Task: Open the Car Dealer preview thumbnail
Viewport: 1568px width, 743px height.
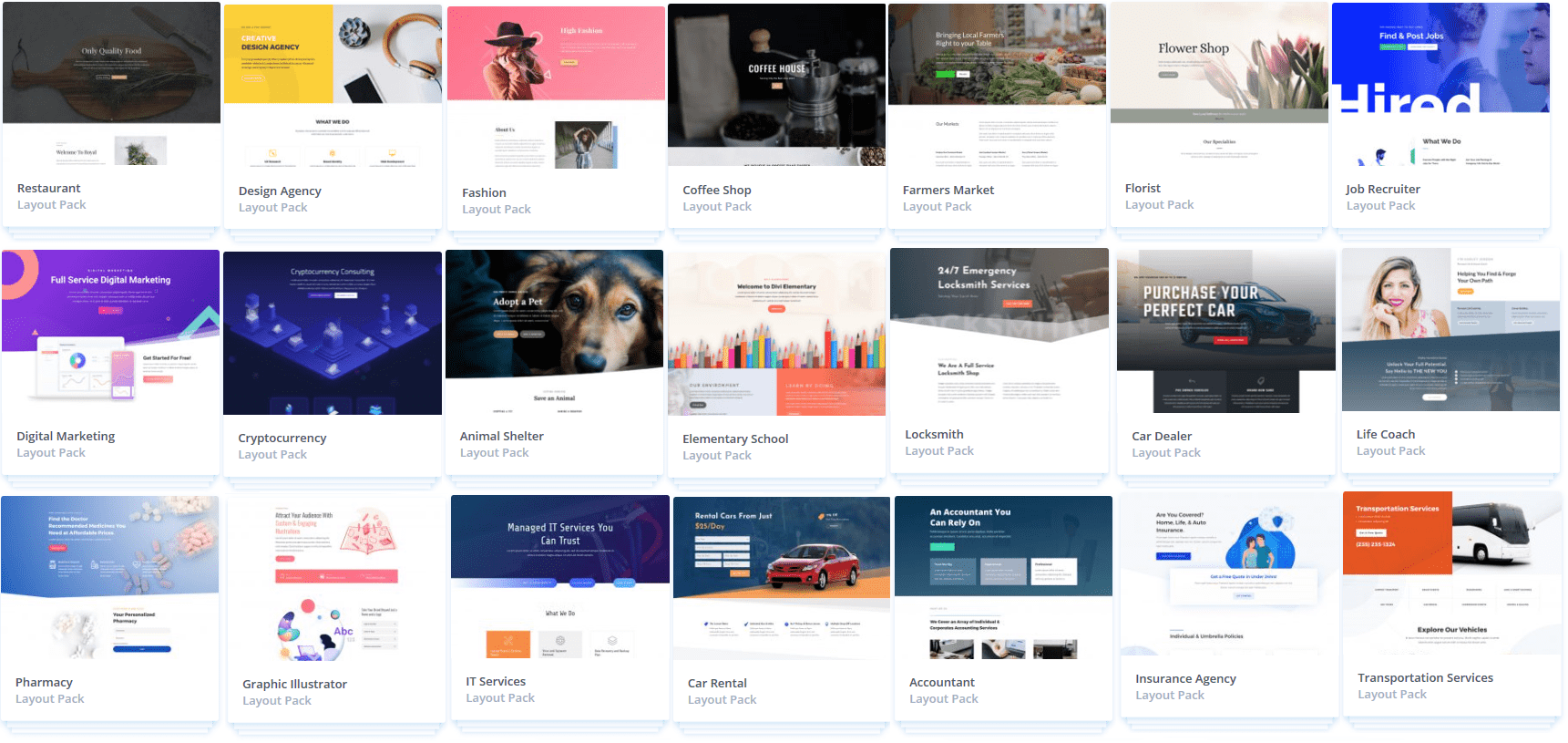Action: 1225,331
